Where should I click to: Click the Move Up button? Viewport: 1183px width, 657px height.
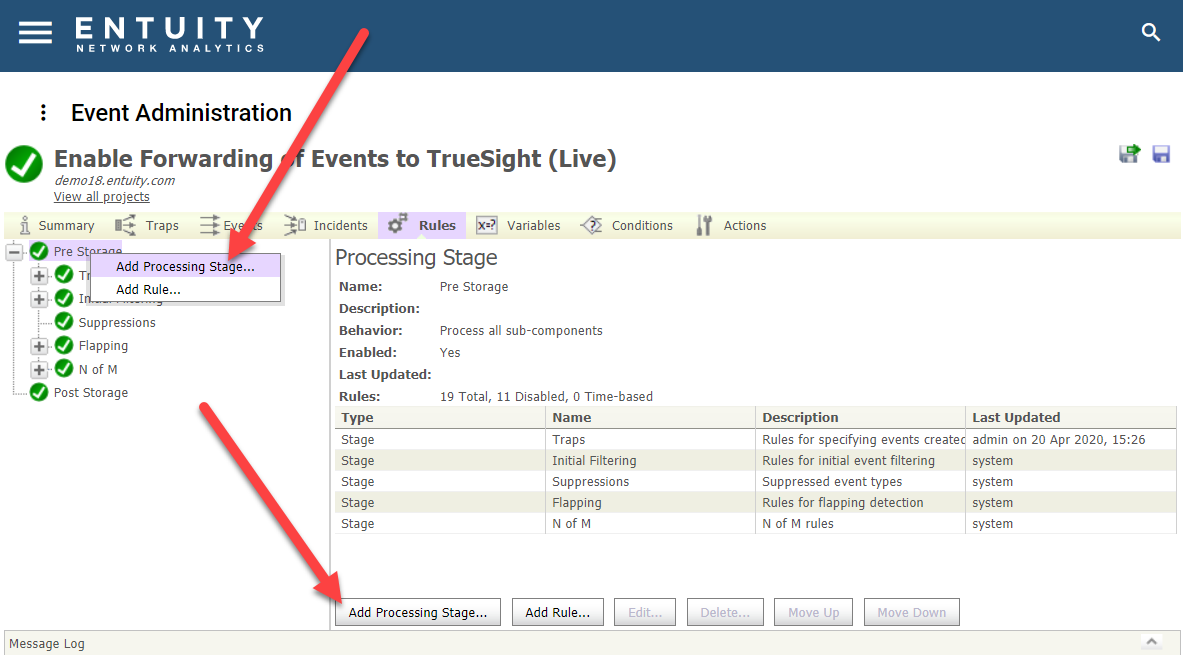click(813, 612)
